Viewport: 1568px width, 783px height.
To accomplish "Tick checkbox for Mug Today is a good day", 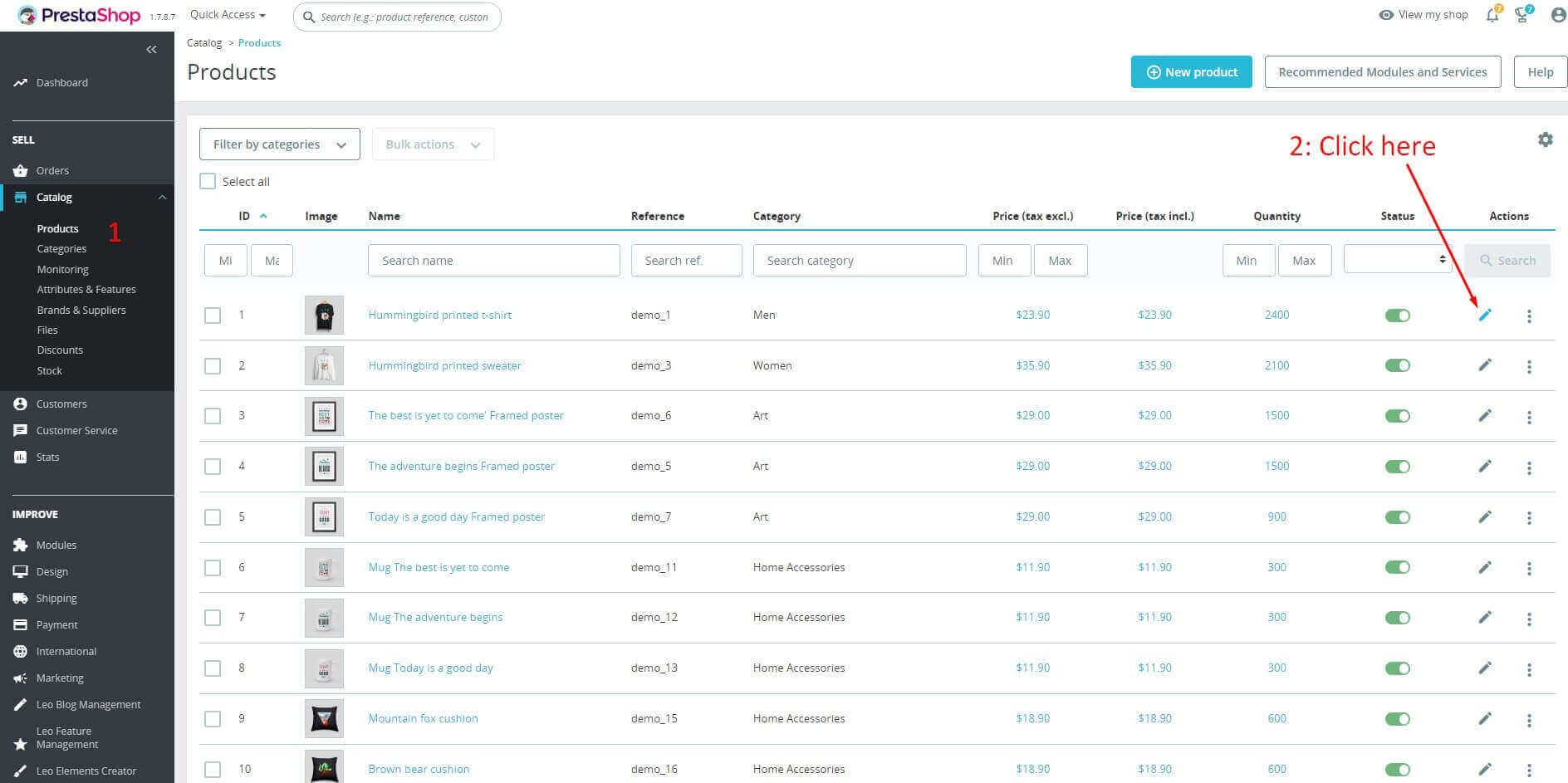I will (213, 668).
